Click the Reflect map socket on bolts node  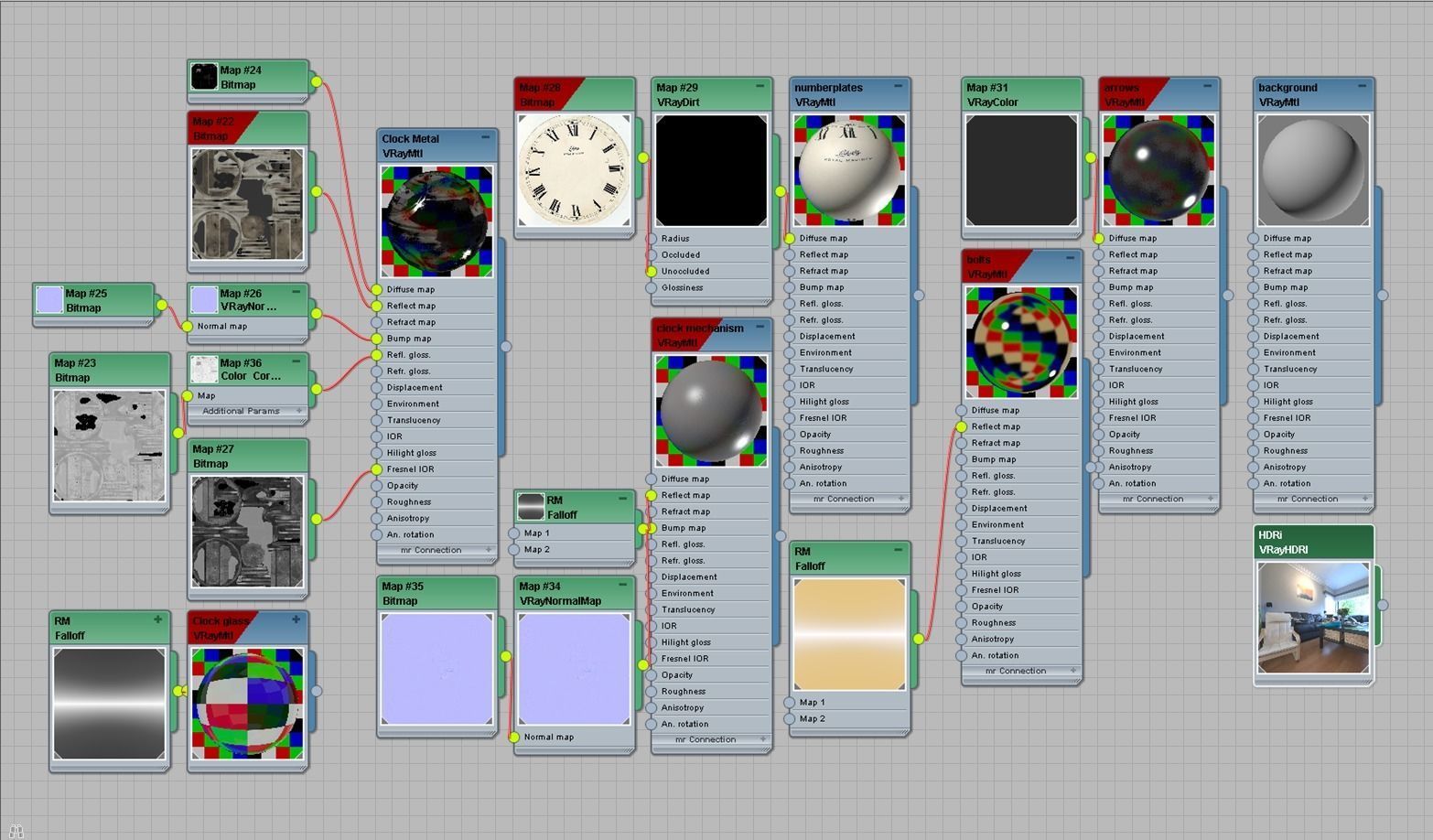(962, 427)
